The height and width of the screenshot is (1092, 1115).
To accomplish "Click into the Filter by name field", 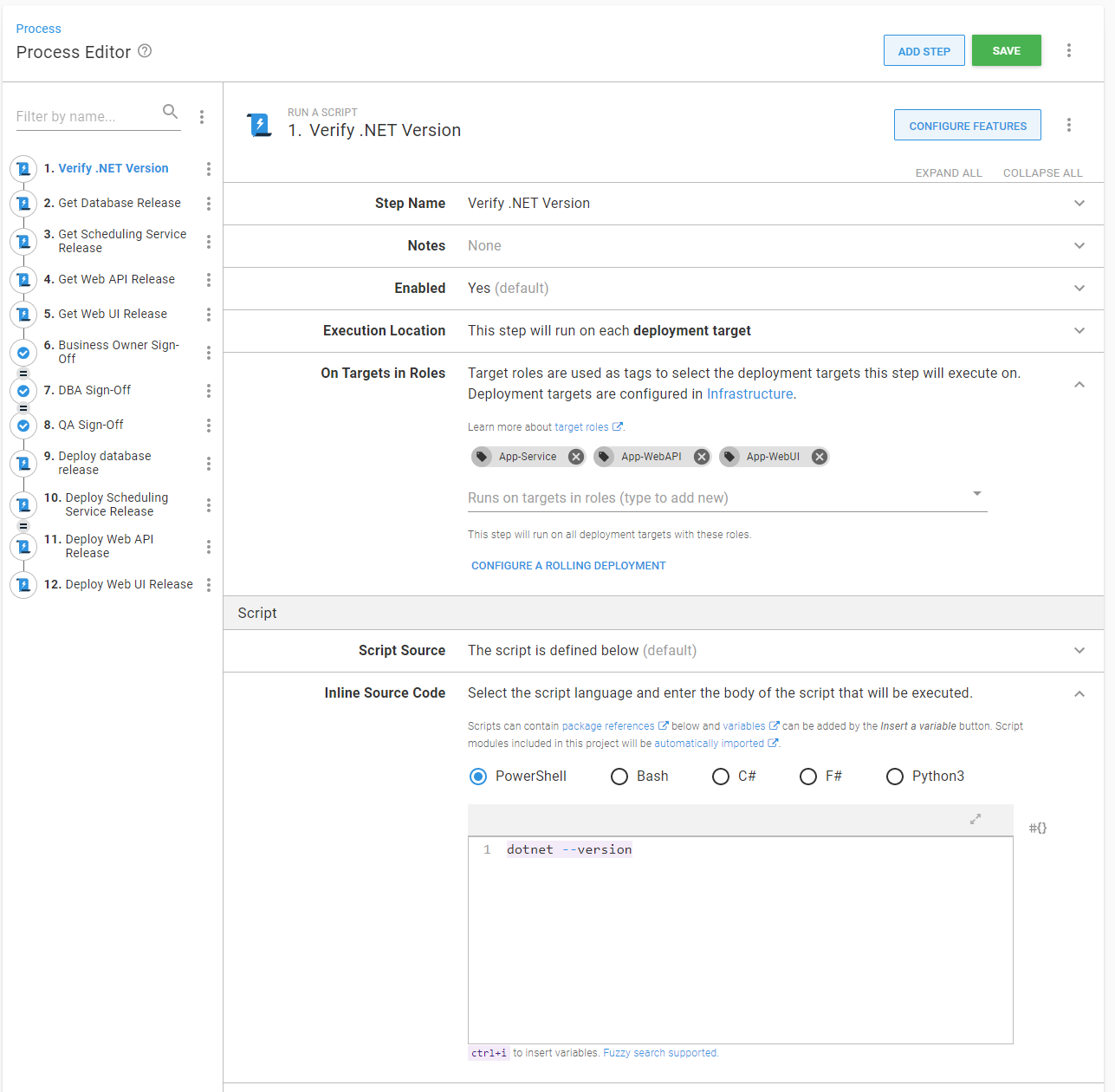I will [85, 117].
